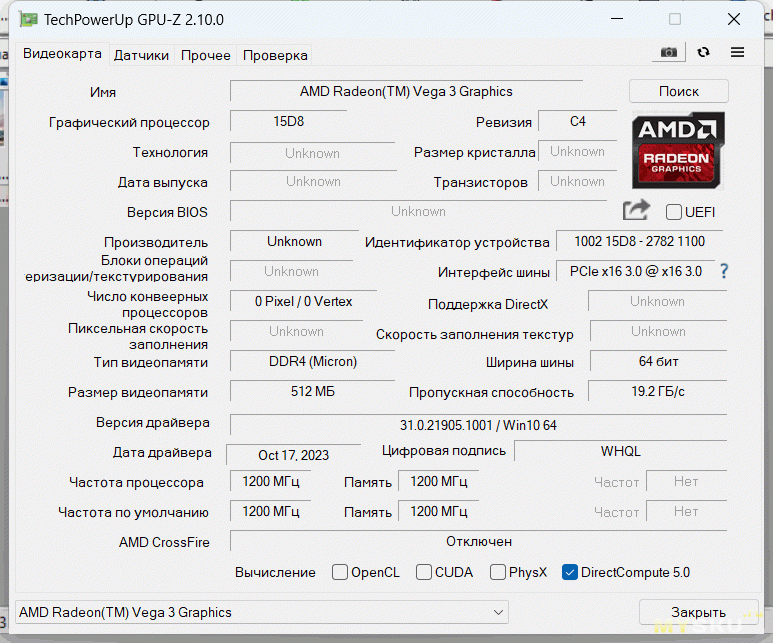This screenshot has height=643, width=773.
Task: Minimize the GPU-Z window
Action: [x=617, y=19]
